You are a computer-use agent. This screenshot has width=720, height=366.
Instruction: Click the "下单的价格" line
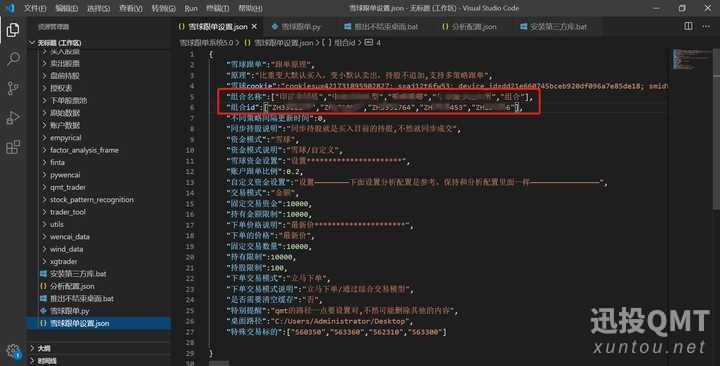270,236
